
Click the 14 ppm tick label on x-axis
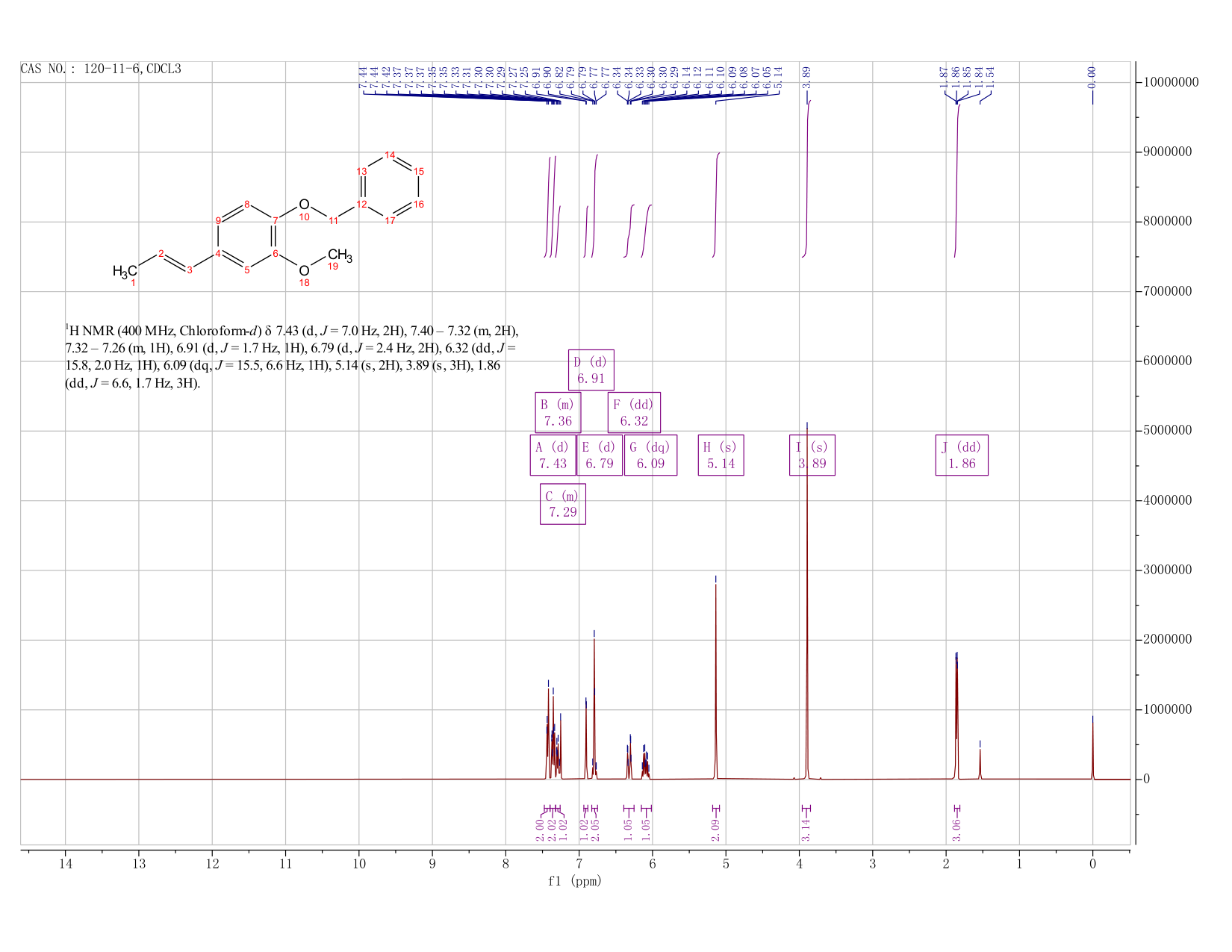(x=65, y=864)
